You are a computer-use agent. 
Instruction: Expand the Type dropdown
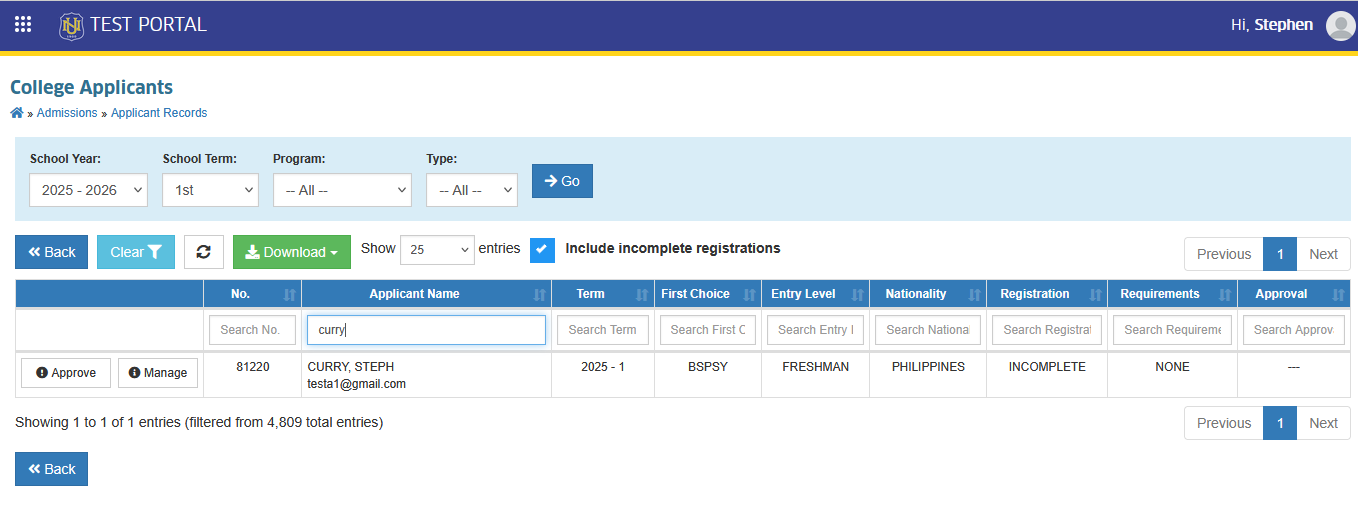[472, 190]
